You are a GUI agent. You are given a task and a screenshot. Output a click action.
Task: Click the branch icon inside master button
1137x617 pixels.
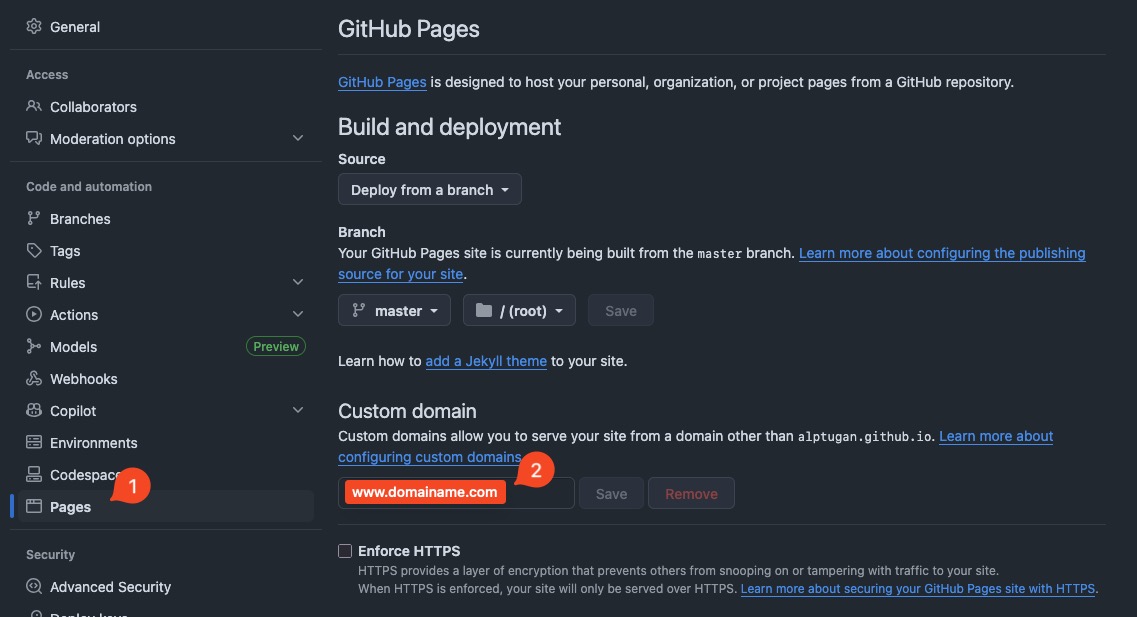point(358,310)
